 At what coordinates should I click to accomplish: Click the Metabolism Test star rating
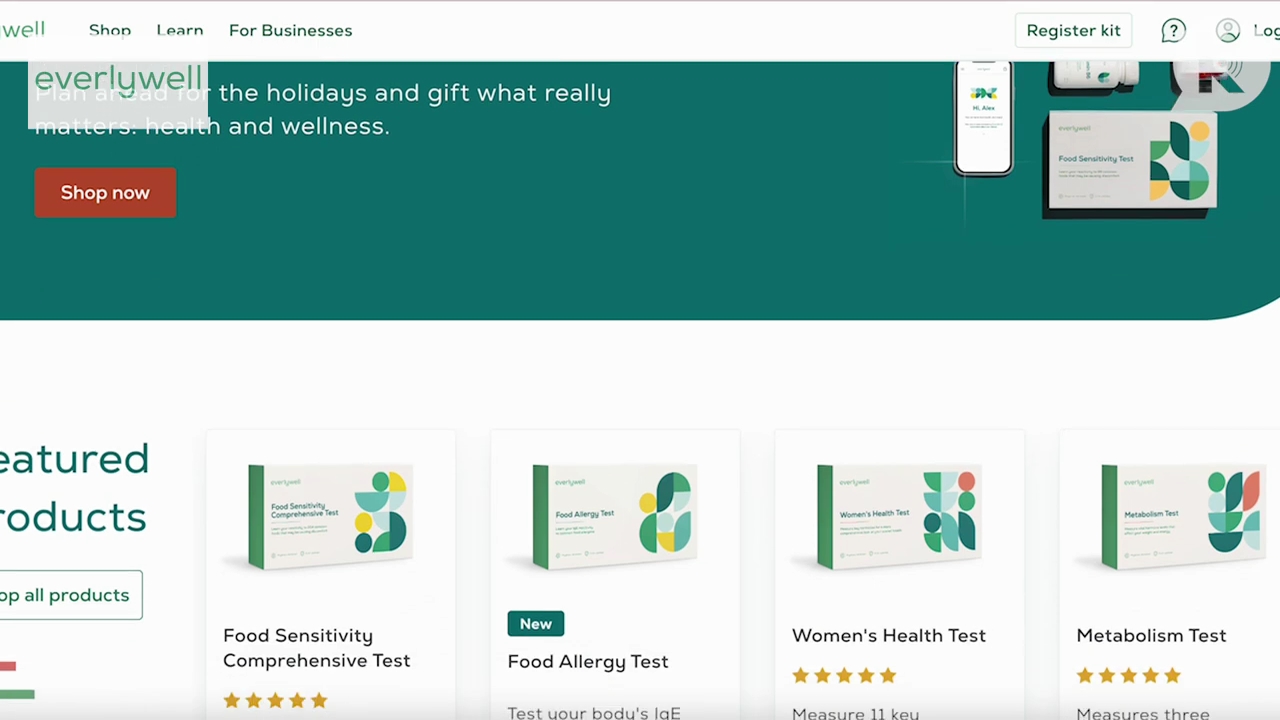pyautogui.click(x=1129, y=676)
